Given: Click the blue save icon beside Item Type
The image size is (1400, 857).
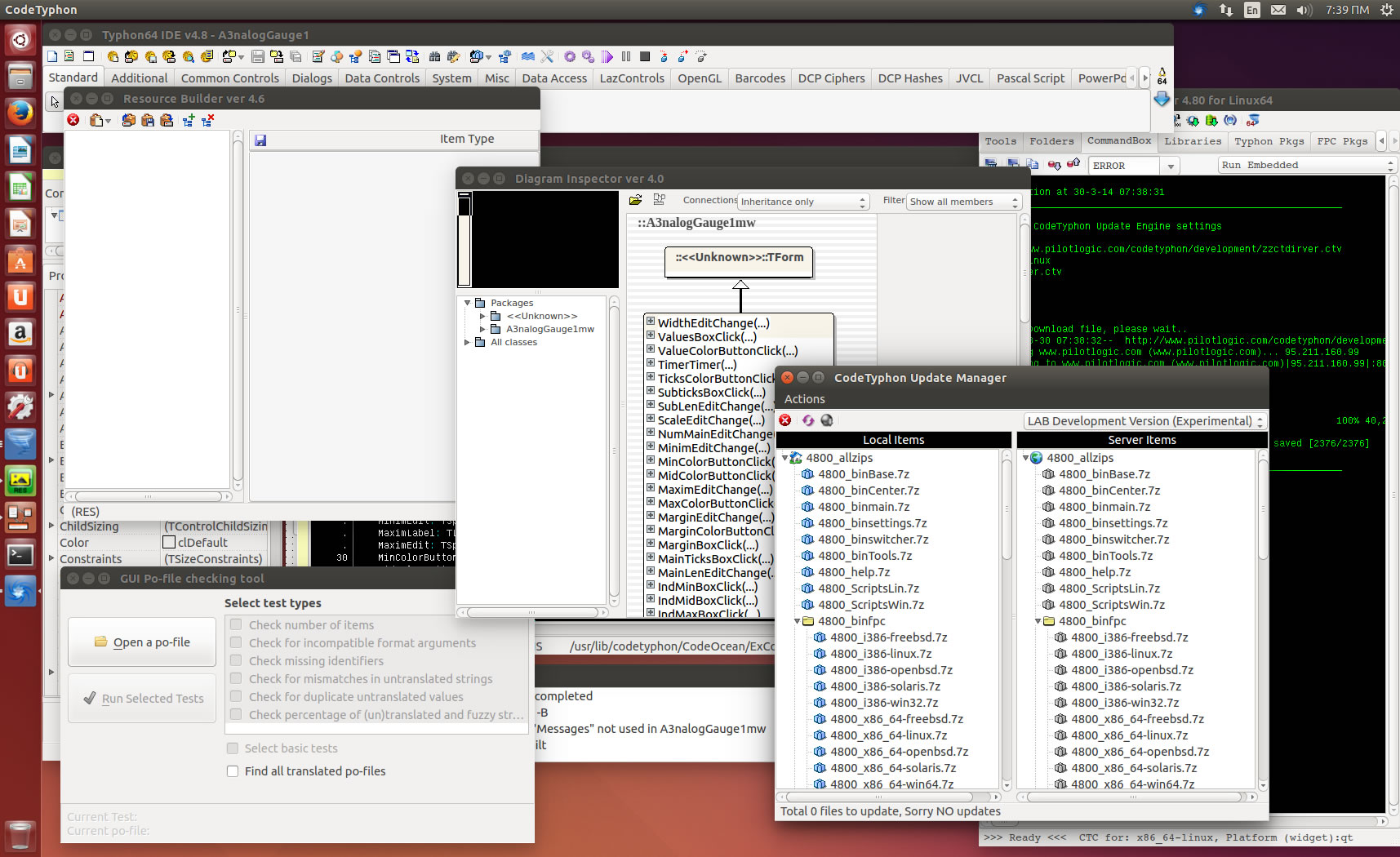Looking at the screenshot, I should (260, 140).
